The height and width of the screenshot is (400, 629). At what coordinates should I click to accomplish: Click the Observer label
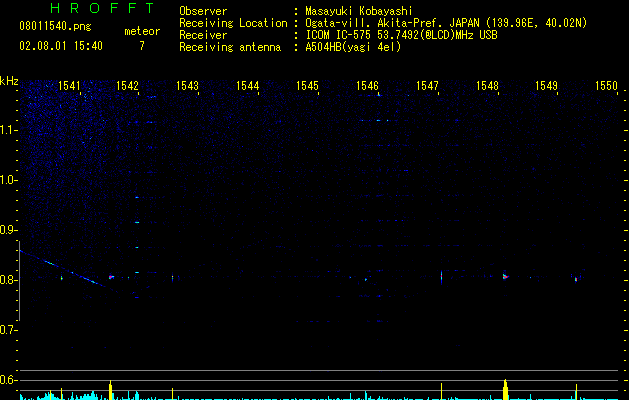[203, 11]
